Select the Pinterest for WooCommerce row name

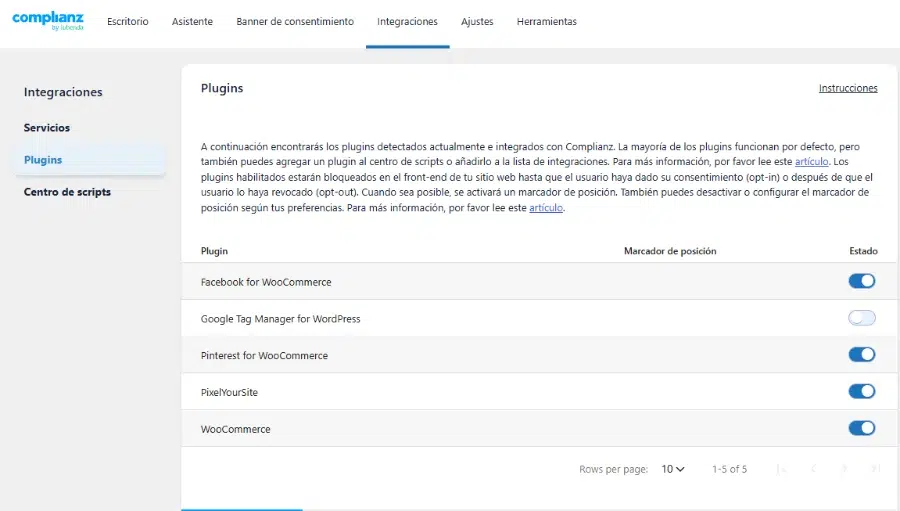pos(264,355)
